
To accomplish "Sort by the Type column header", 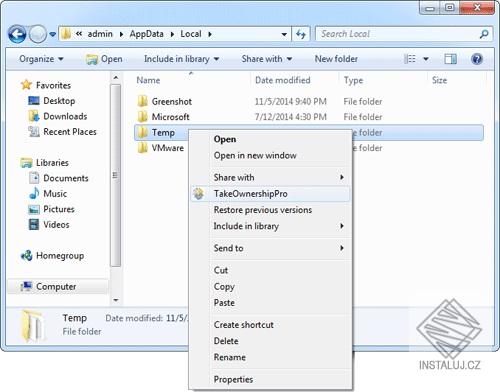I will [x=353, y=80].
